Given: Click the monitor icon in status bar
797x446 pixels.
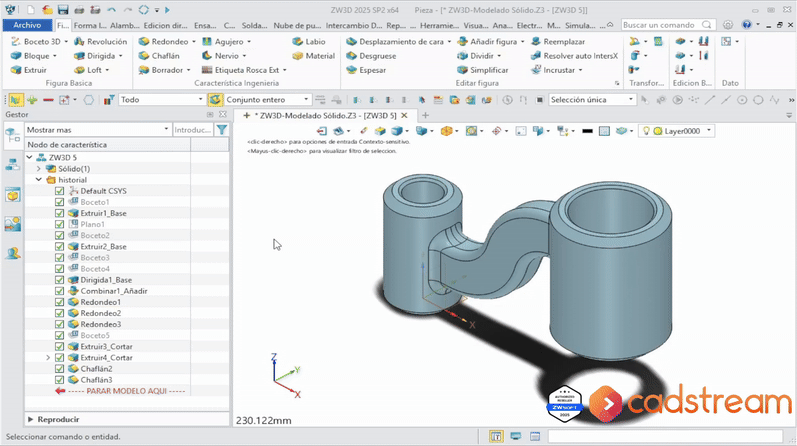Looking at the screenshot, I should click(515, 436).
